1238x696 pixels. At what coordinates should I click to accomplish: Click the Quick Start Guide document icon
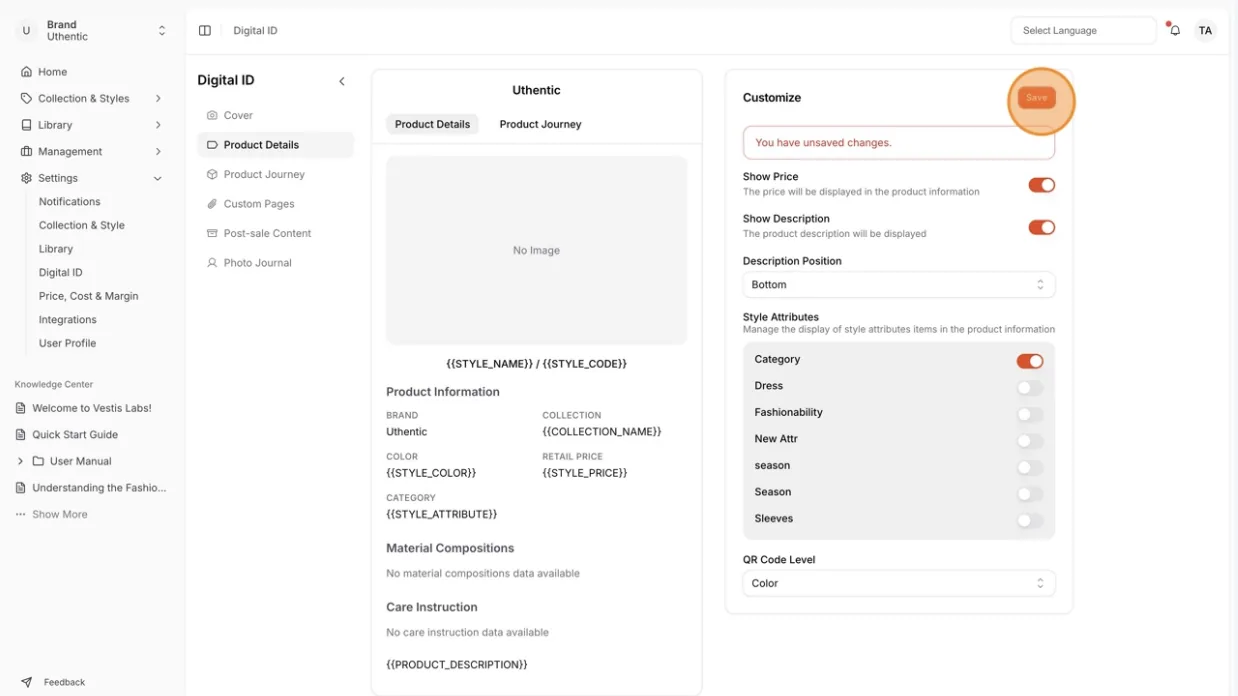coord(21,435)
